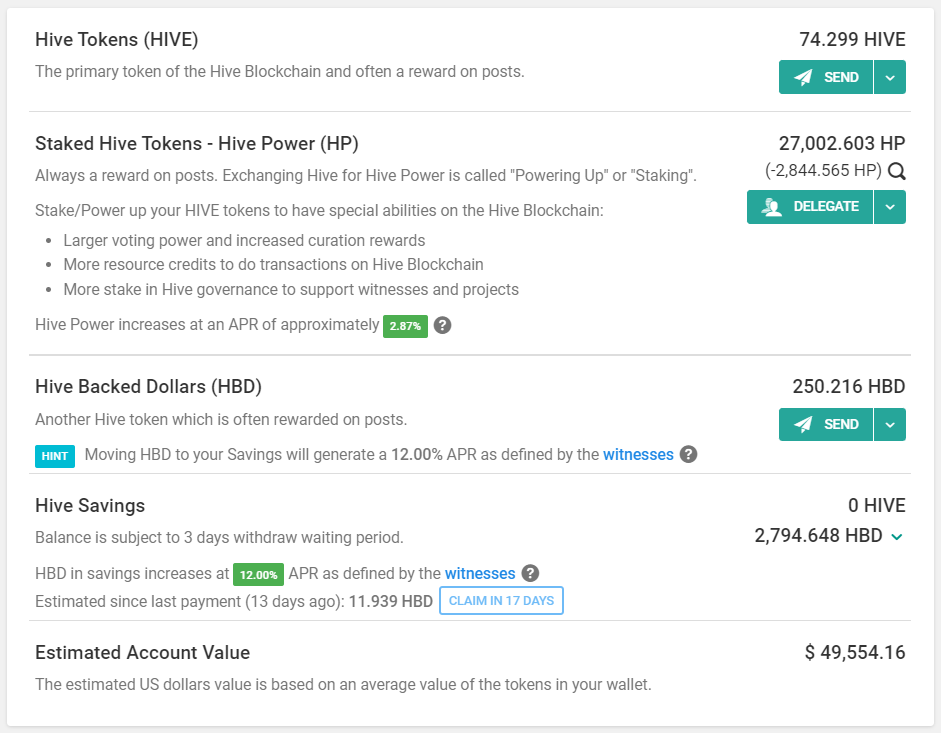Show help for Hive Power APR
The image size is (941, 733).
(x=442, y=325)
